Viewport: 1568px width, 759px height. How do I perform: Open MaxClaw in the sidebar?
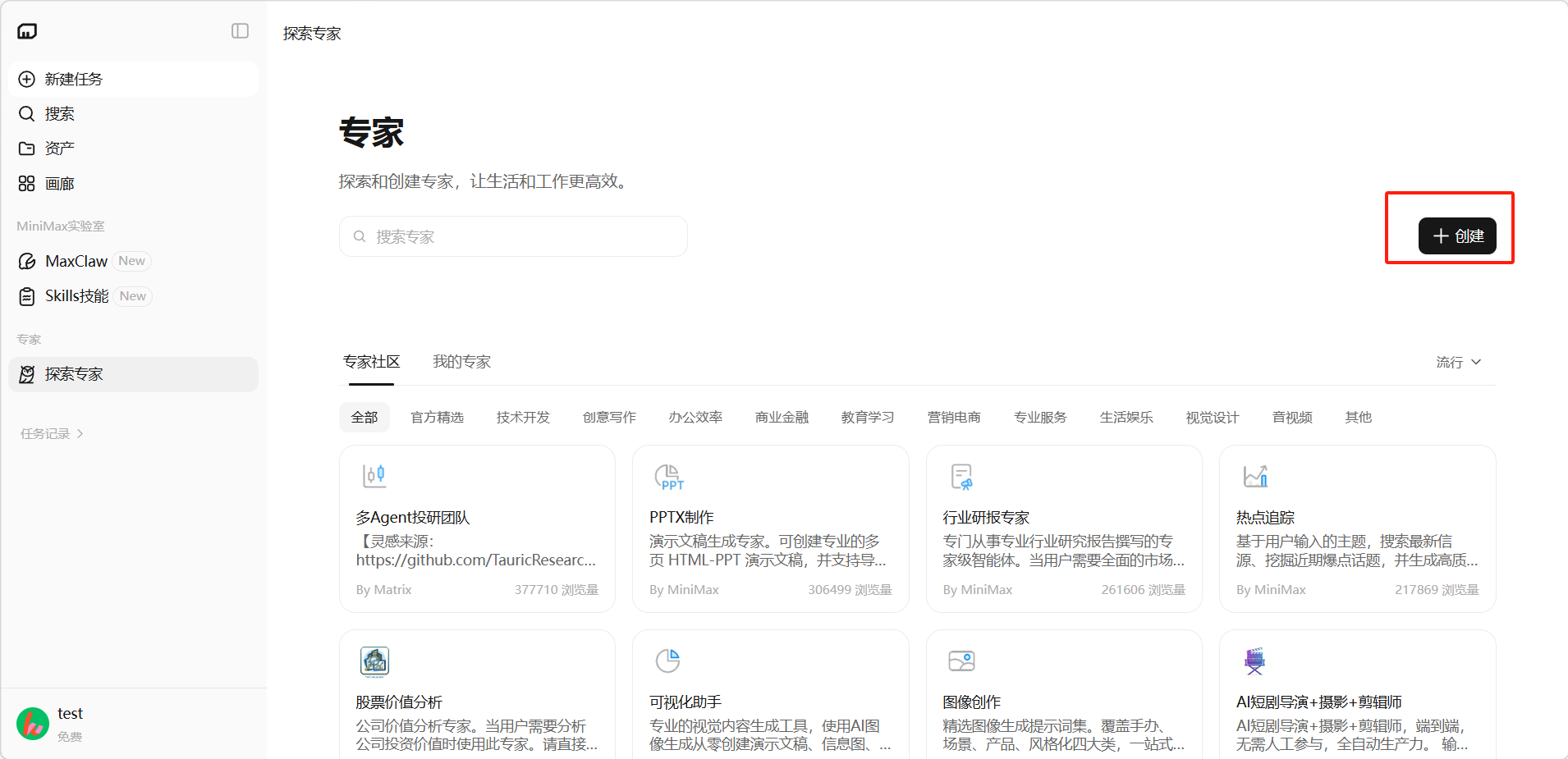coord(76,261)
